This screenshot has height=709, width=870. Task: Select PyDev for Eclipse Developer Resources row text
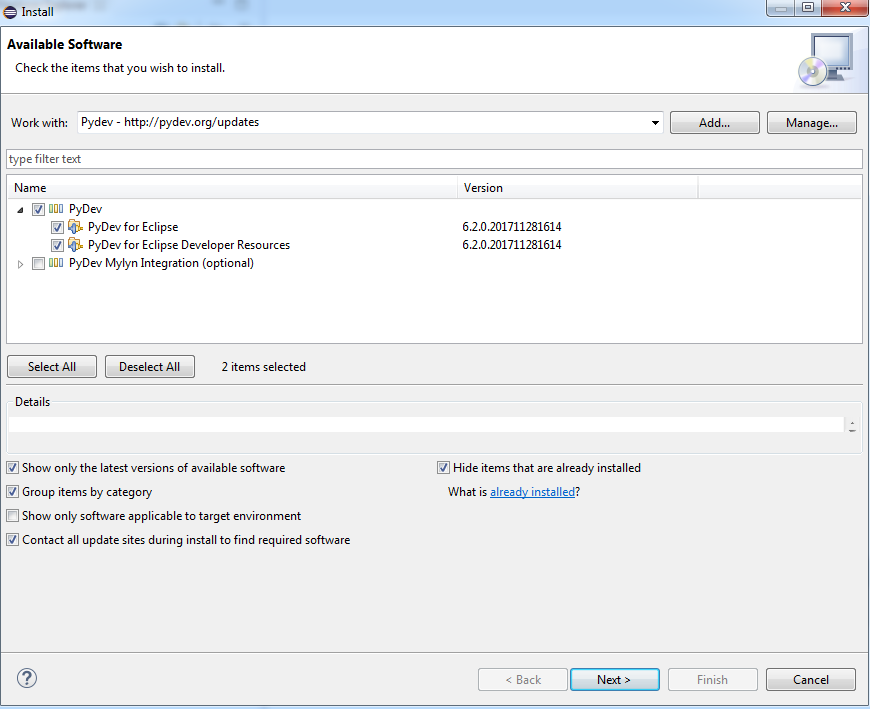point(189,245)
